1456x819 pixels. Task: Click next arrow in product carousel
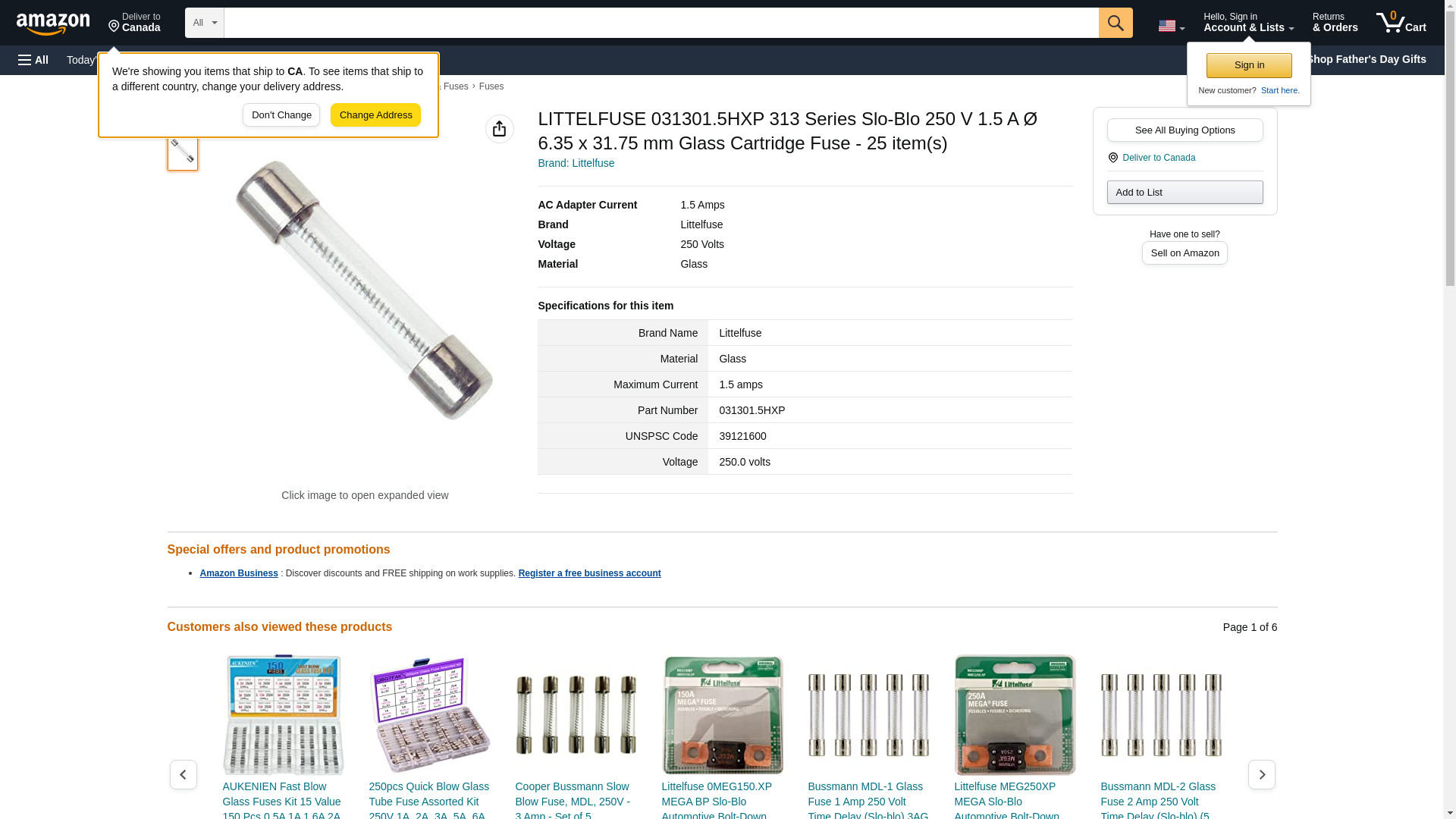1261,774
